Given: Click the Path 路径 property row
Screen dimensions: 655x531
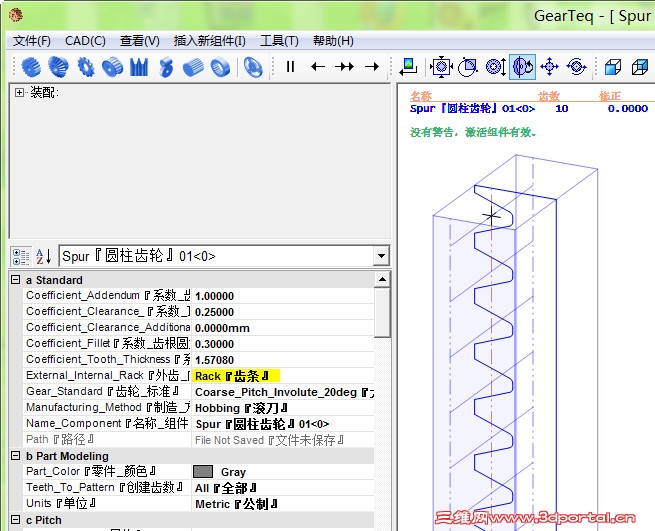Looking at the screenshot, I should click(199, 440).
